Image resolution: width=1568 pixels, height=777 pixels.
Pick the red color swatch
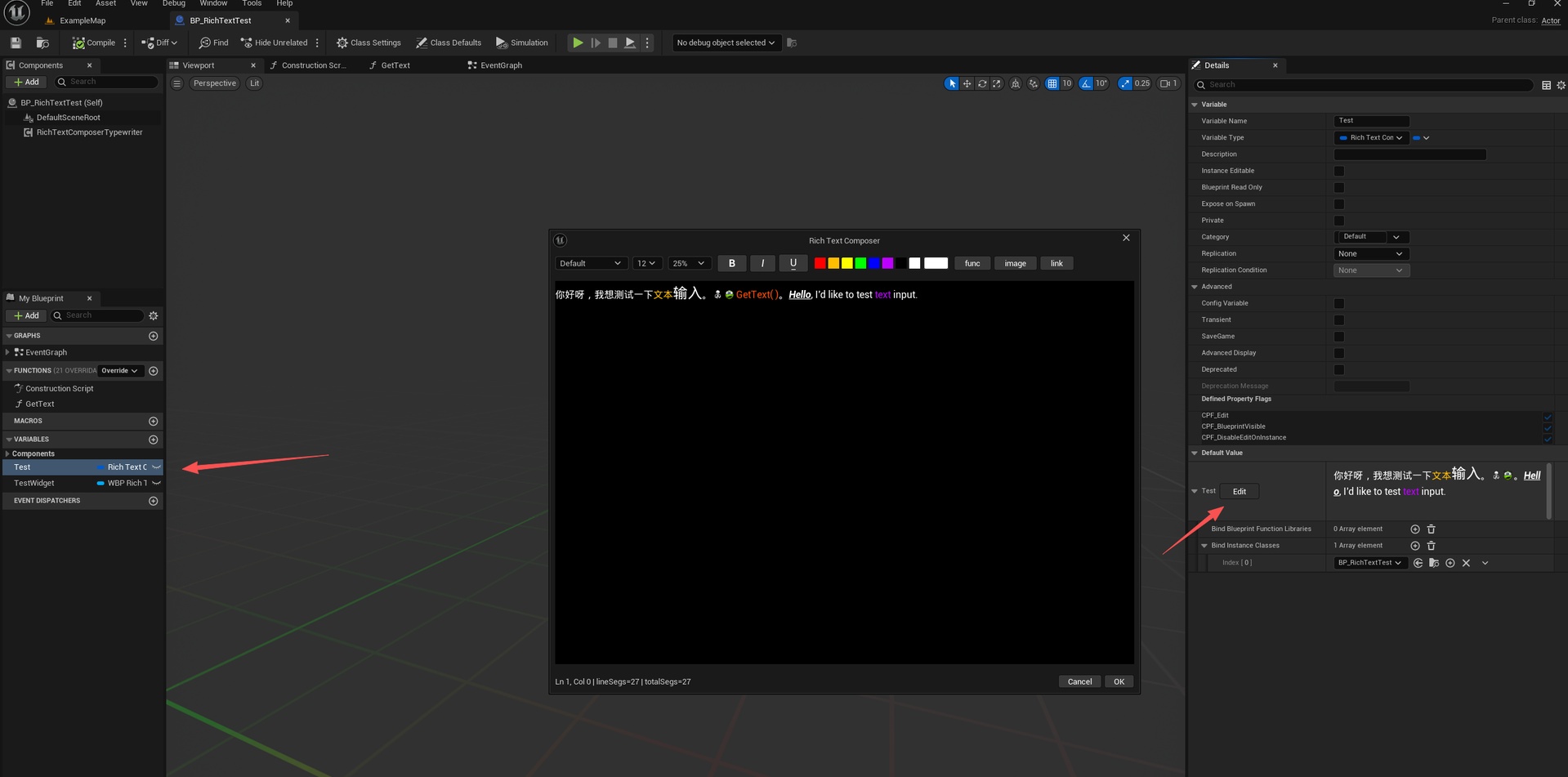pyautogui.click(x=820, y=263)
